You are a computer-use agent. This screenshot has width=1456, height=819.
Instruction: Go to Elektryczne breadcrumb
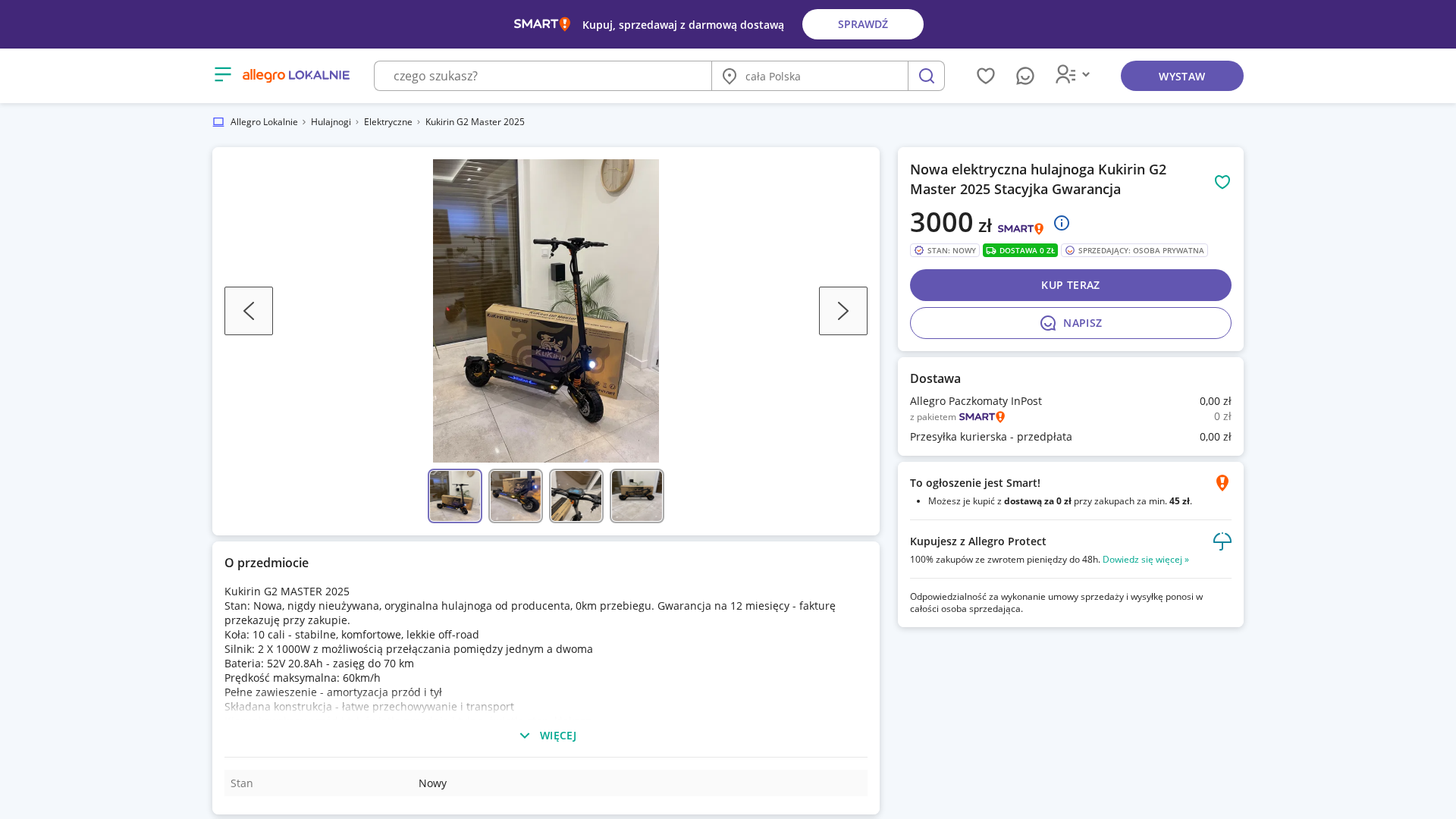coord(388,122)
